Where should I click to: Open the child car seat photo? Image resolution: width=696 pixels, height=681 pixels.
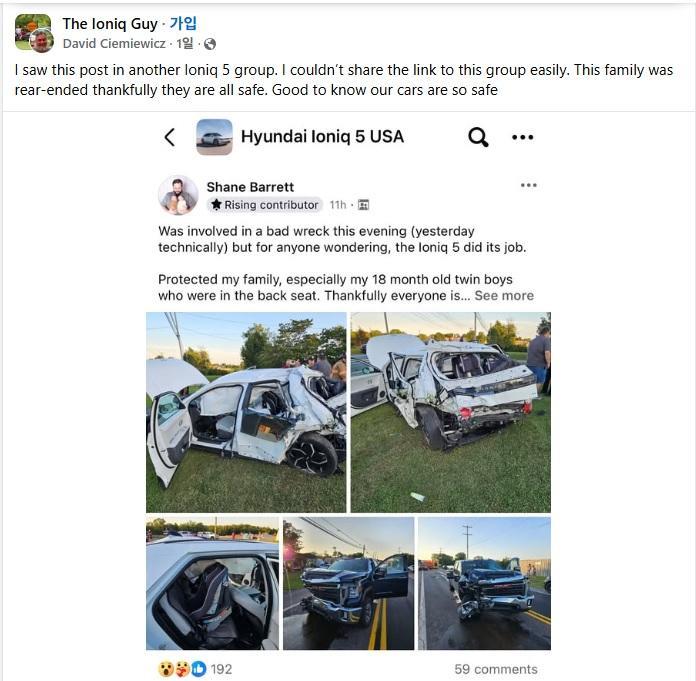[212, 583]
